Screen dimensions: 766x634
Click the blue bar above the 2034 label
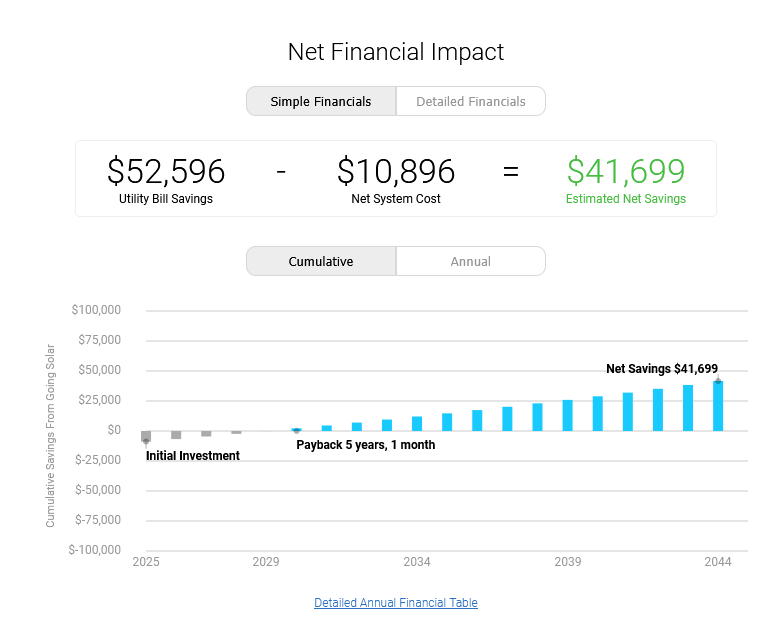417,423
